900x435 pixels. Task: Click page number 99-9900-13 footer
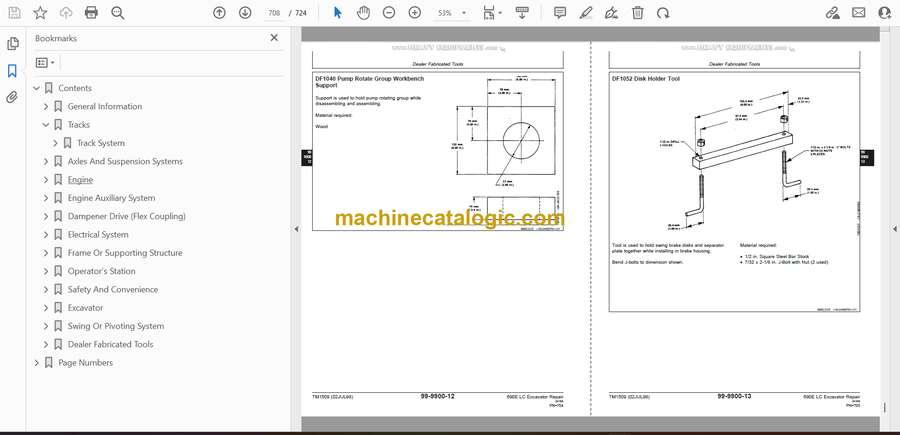click(x=735, y=396)
